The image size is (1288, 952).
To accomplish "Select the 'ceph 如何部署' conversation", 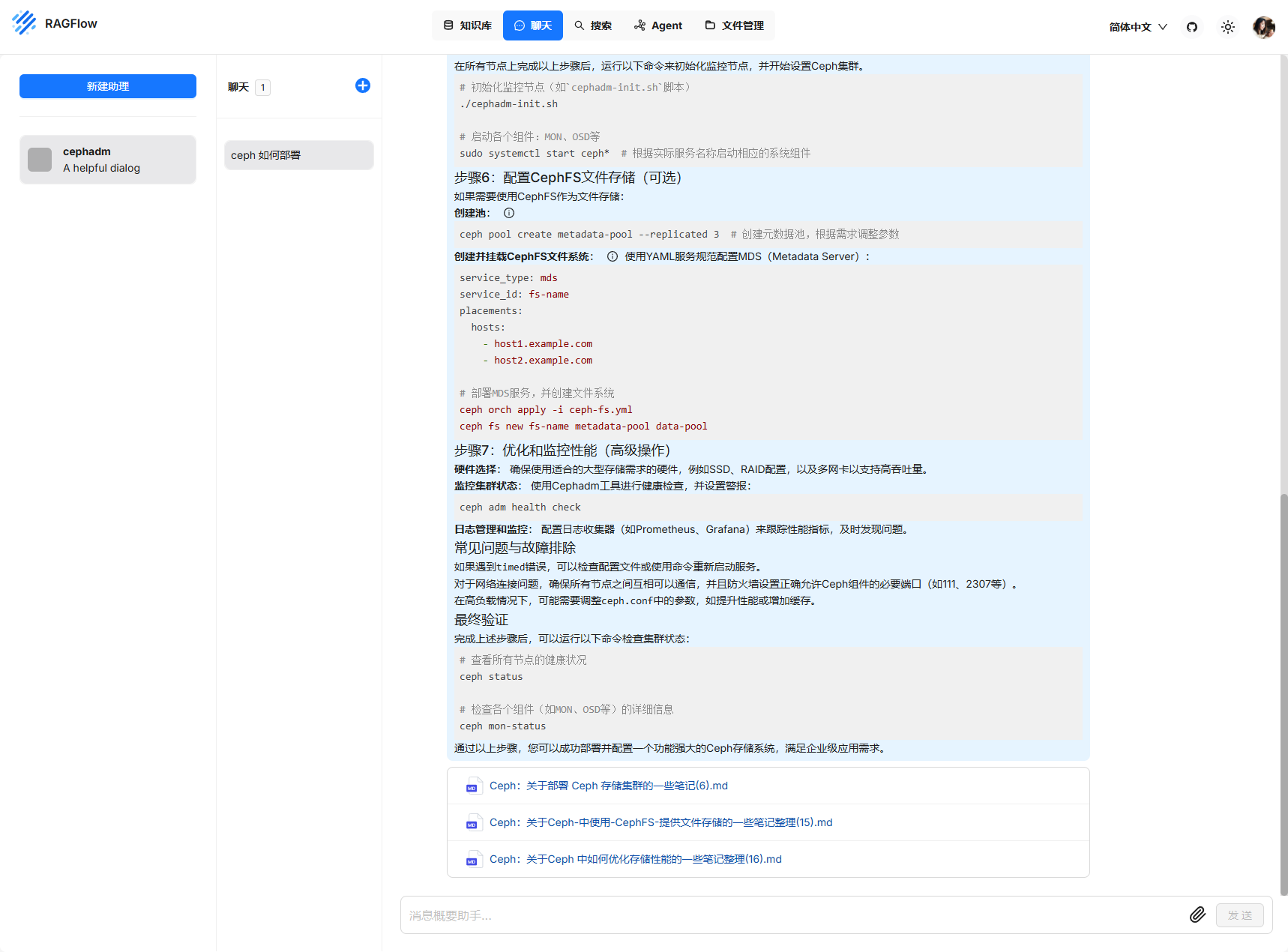I will (x=299, y=155).
